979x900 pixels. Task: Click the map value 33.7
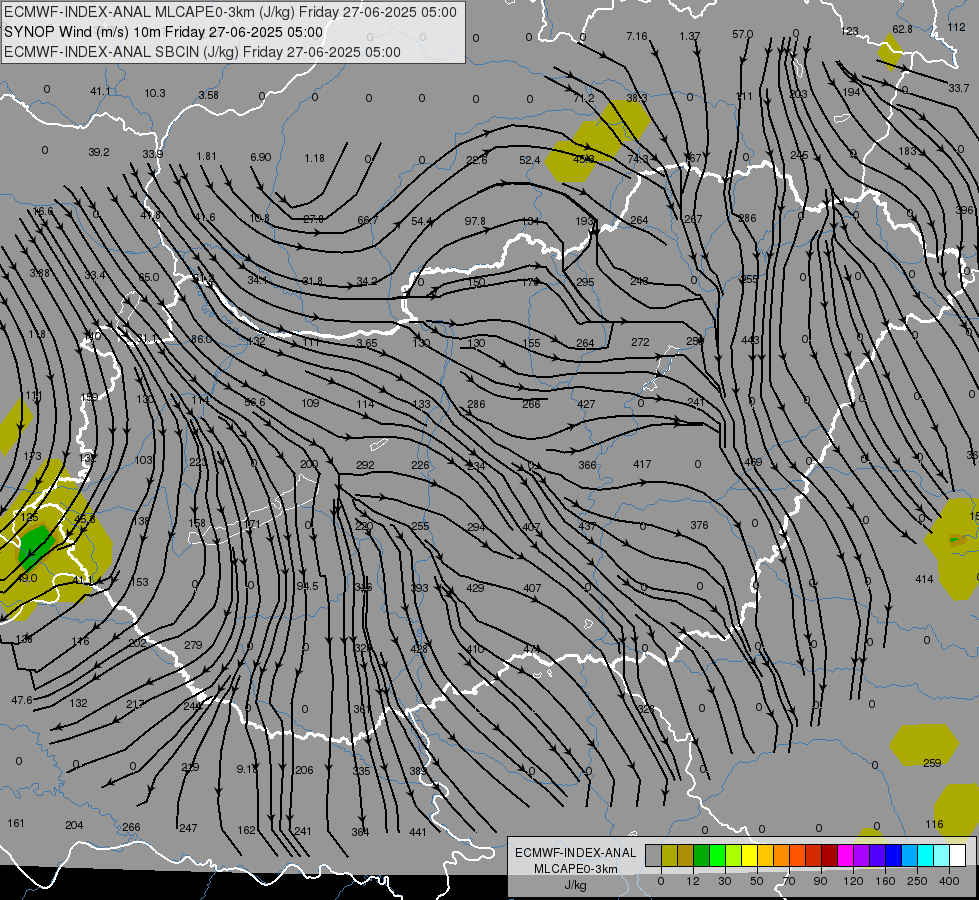[958, 88]
